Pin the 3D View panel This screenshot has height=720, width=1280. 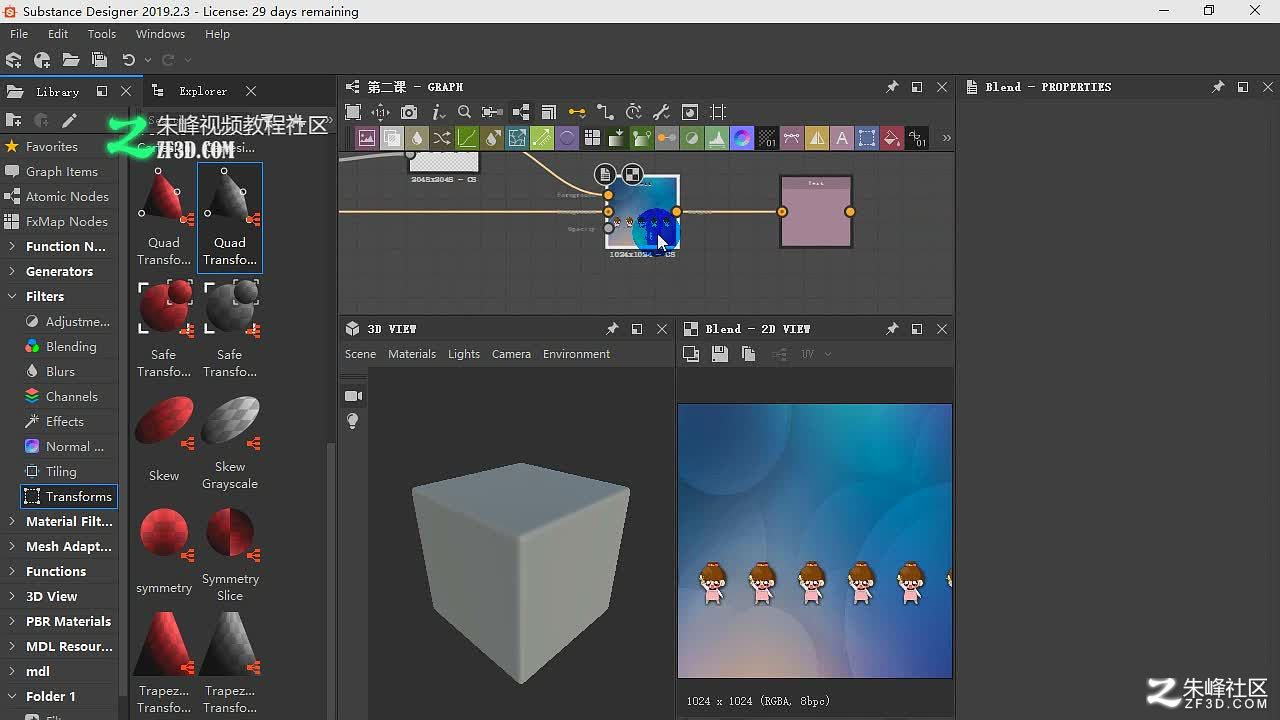(612, 329)
